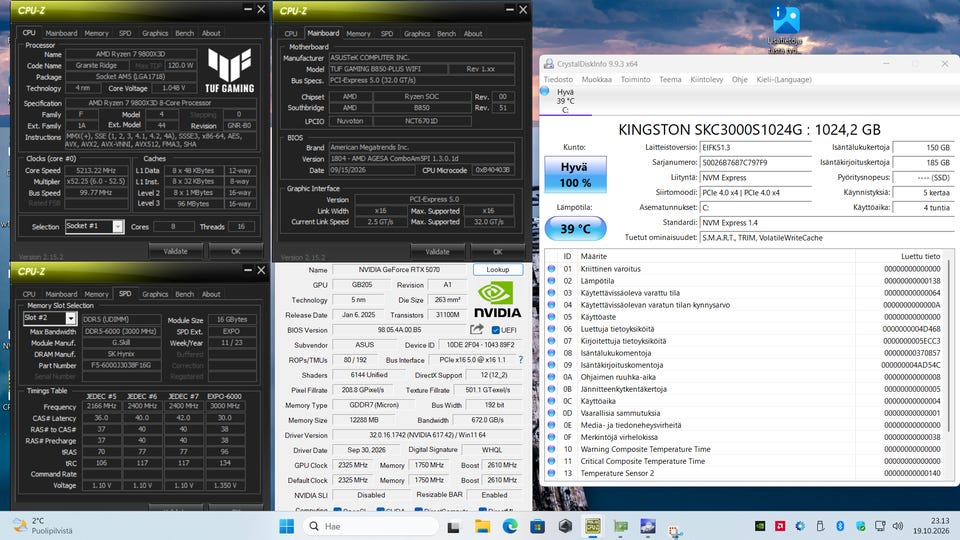Click the NVIDIA GeForce RTX 5070 name field
This screenshot has width=960, height=540.
click(x=399, y=269)
